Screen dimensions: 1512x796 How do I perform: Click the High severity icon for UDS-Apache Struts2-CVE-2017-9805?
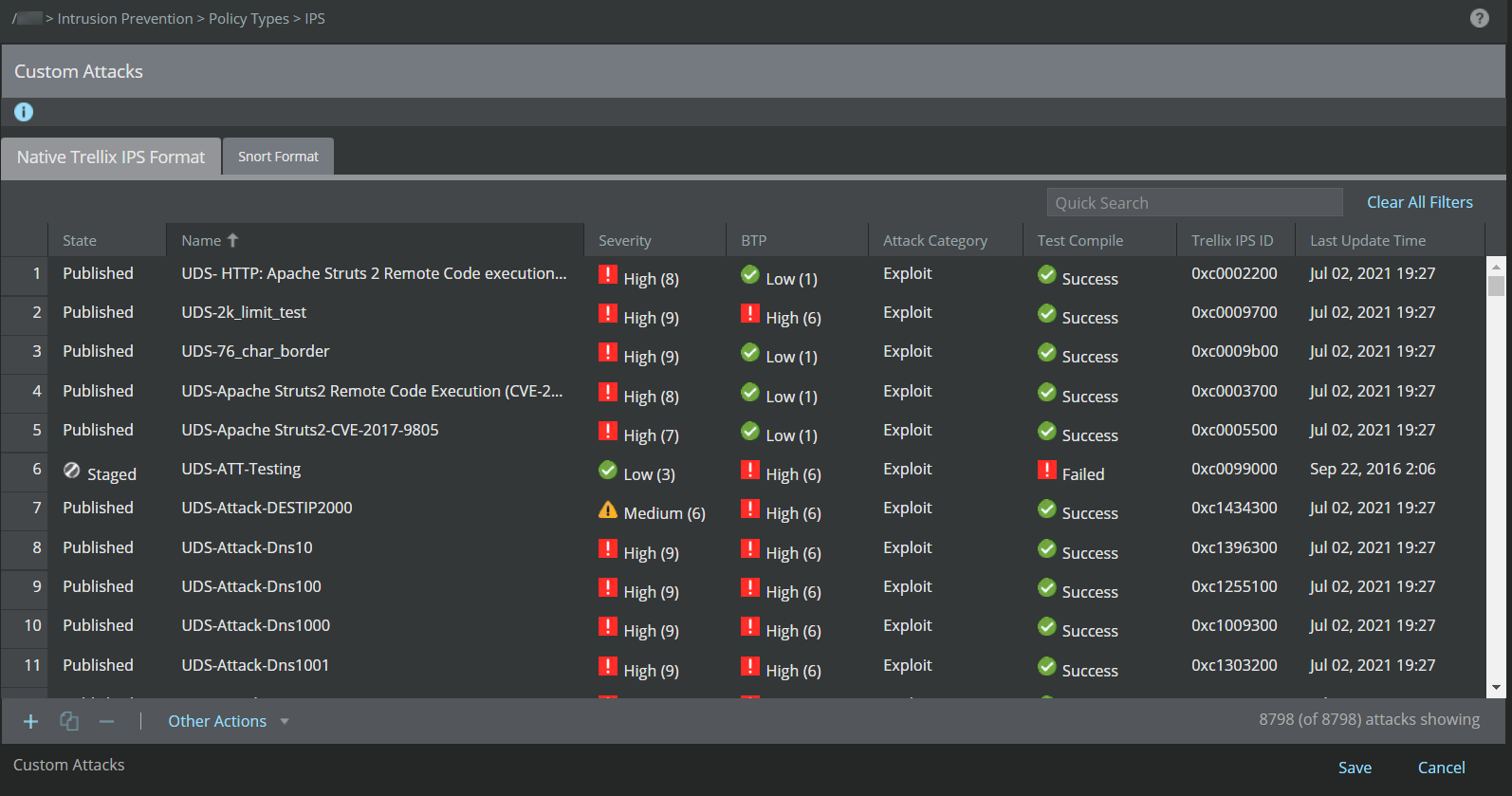point(608,431)
